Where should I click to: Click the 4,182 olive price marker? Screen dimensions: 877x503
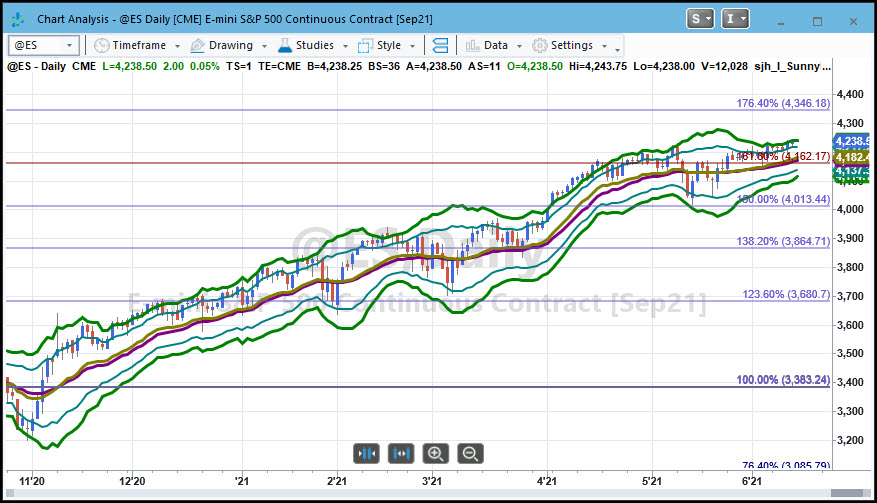(x=851, y=157)
